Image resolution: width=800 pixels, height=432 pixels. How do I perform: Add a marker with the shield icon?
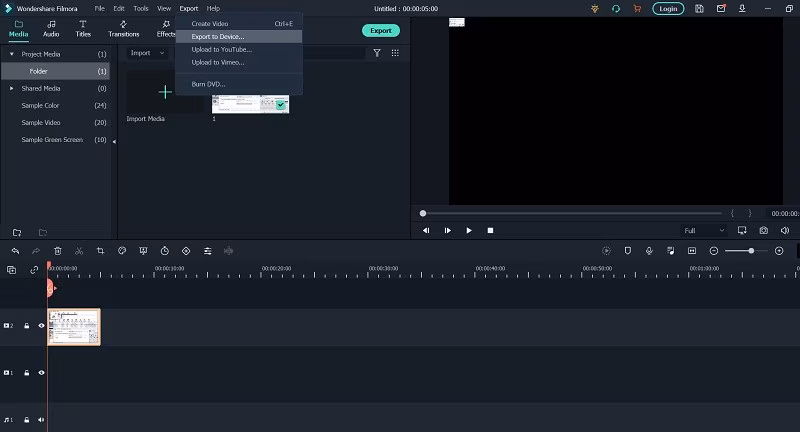pos(628,251)
